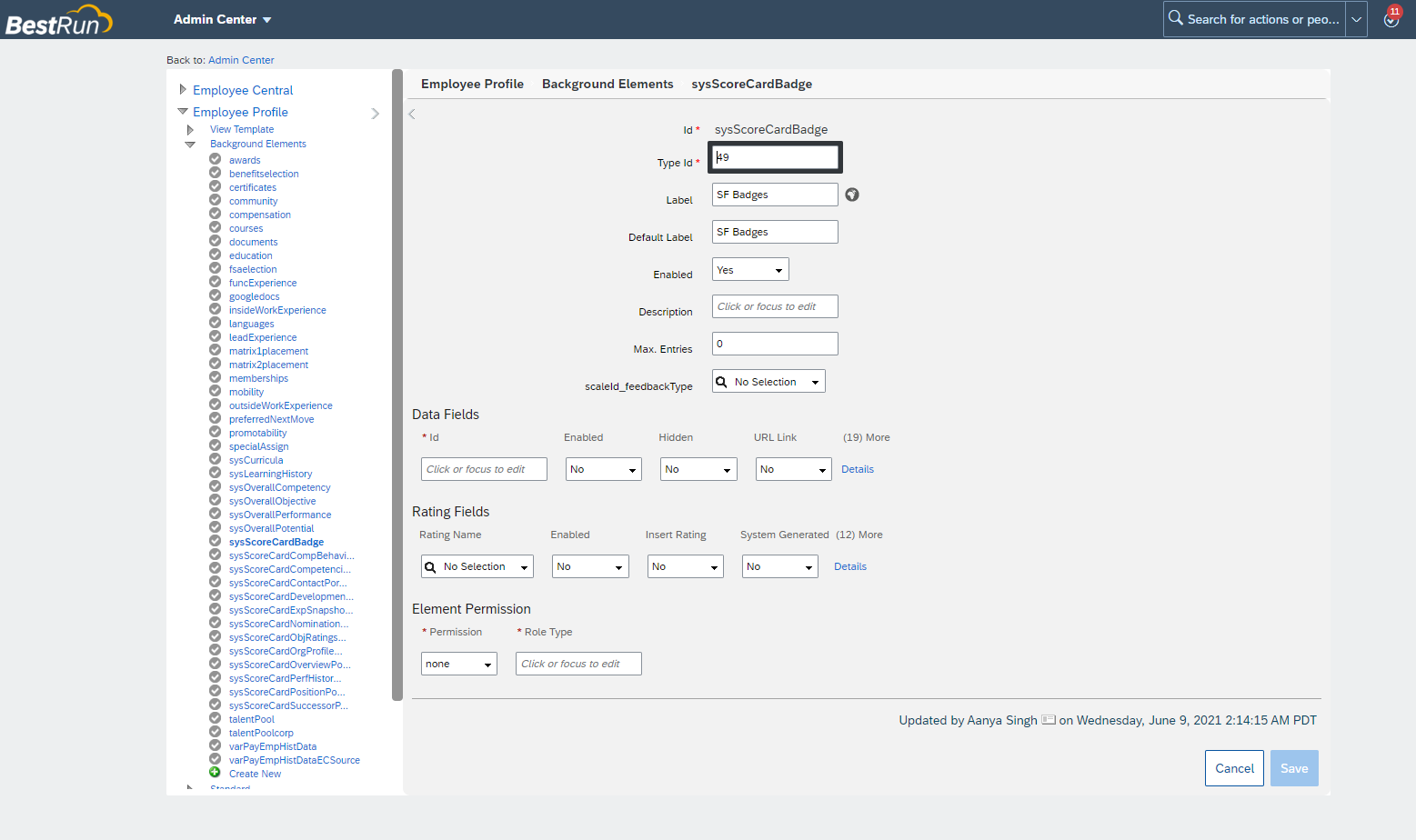Image resolution: width=1416 pixels, height=840 pixels.
Task: Click the check icon beside googledocs
Action: point(215,295)
